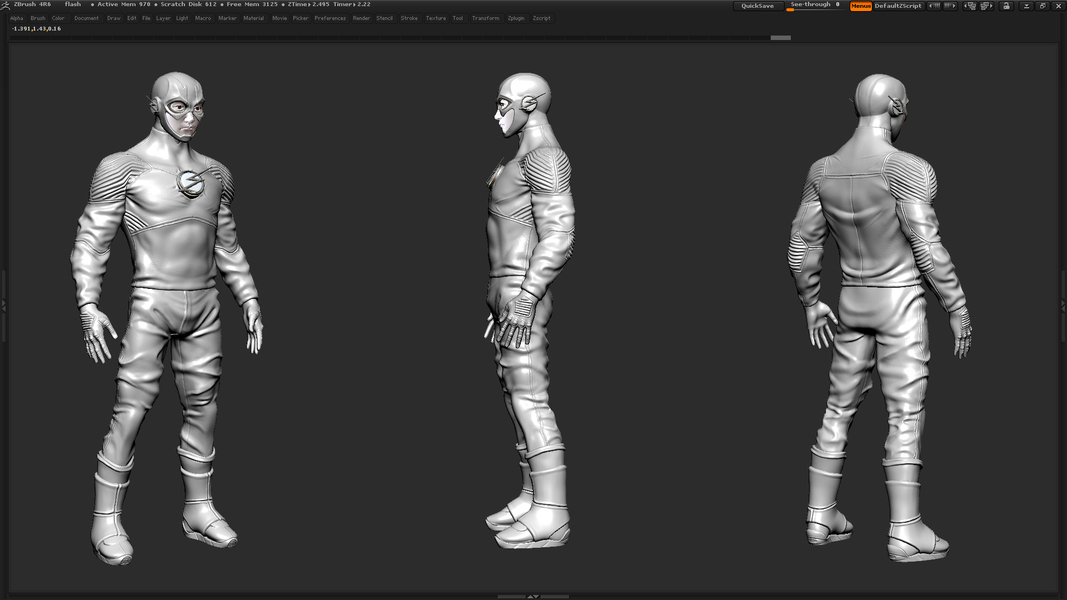The image size is (1067, 600).
Task: Expand the left tray divider
Action: [3, 305]
